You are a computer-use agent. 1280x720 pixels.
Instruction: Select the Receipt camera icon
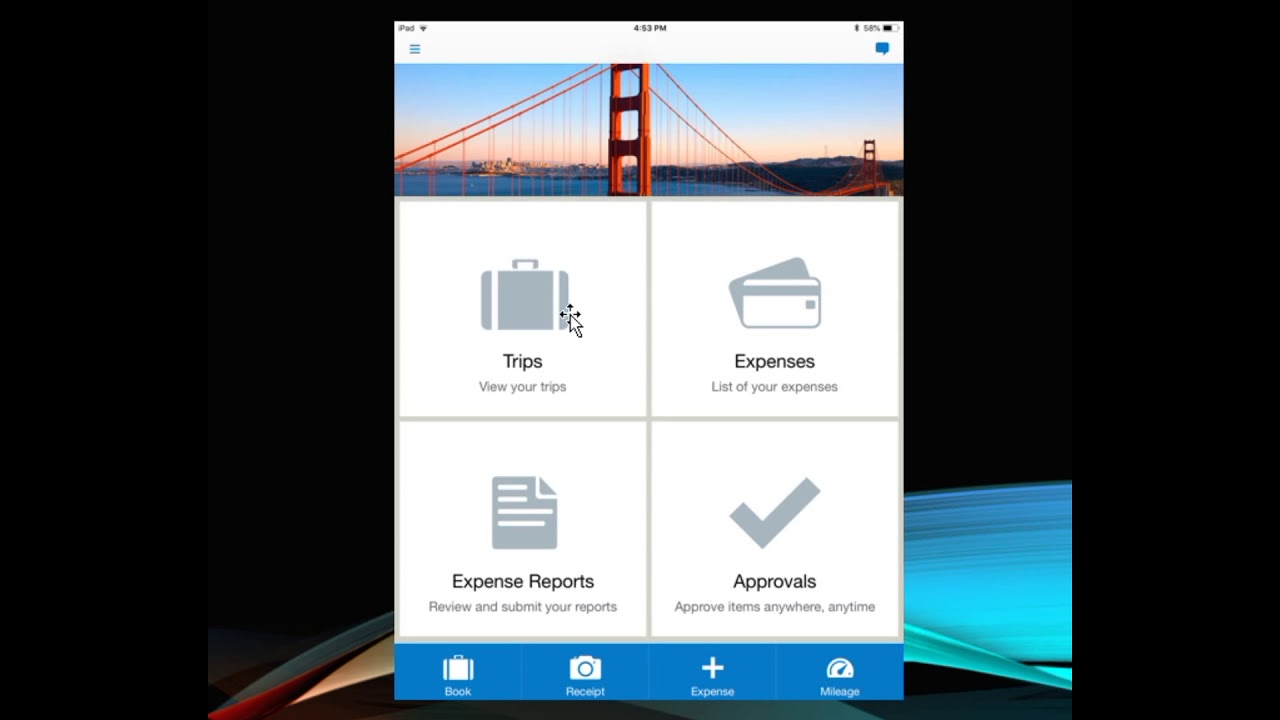coord(585,668)
